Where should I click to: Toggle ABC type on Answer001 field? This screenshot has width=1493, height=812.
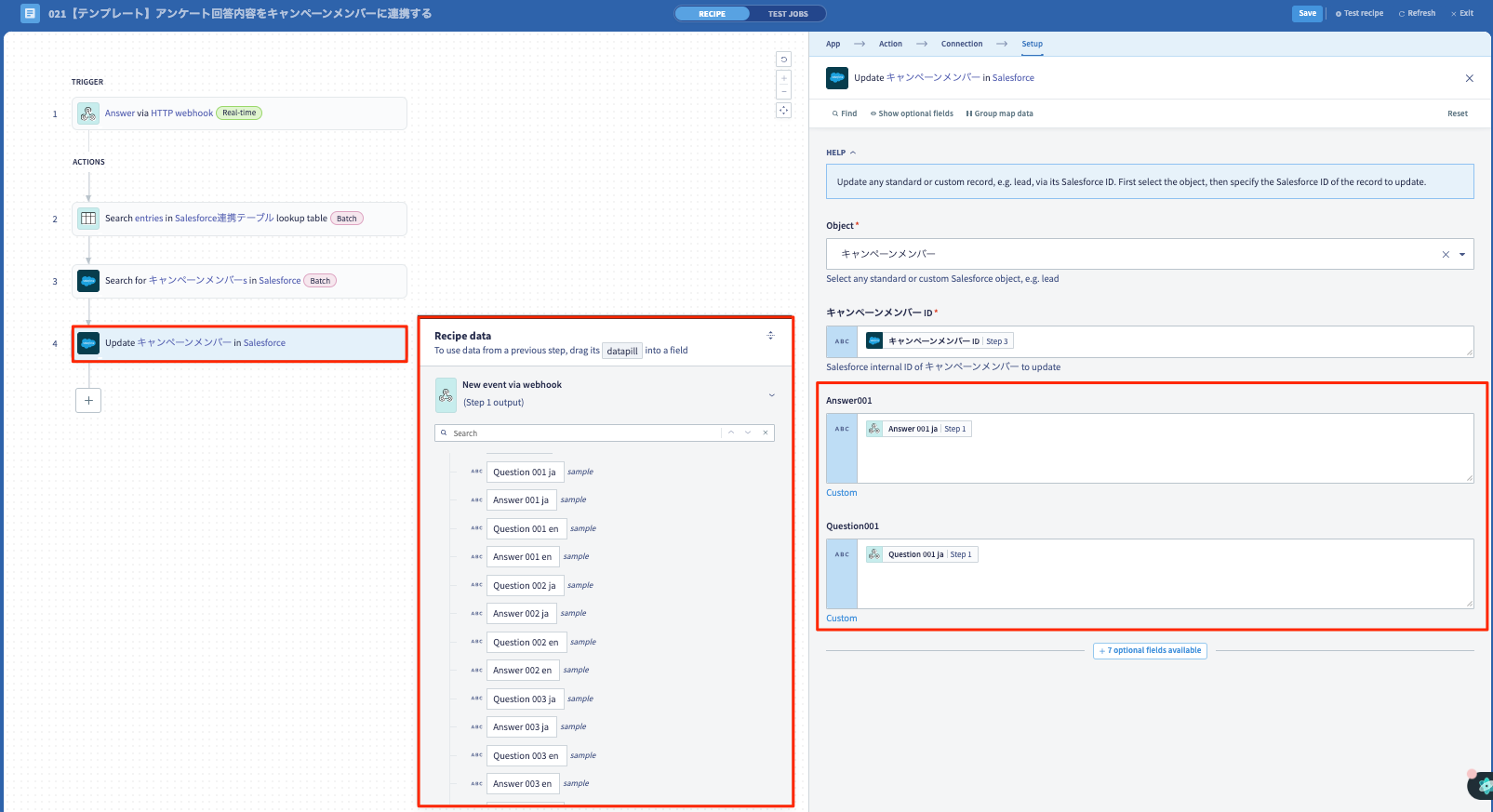(x=842, y=448)
